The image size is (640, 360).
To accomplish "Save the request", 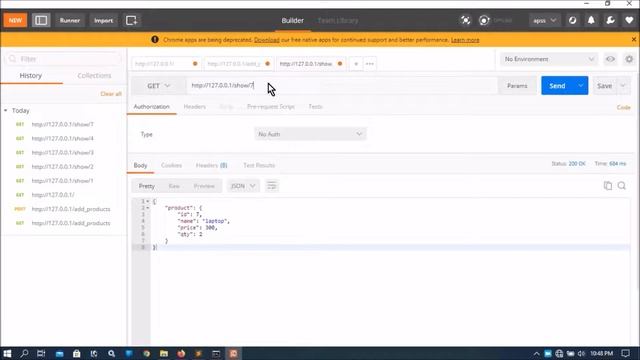I will [x=604, y=86].
